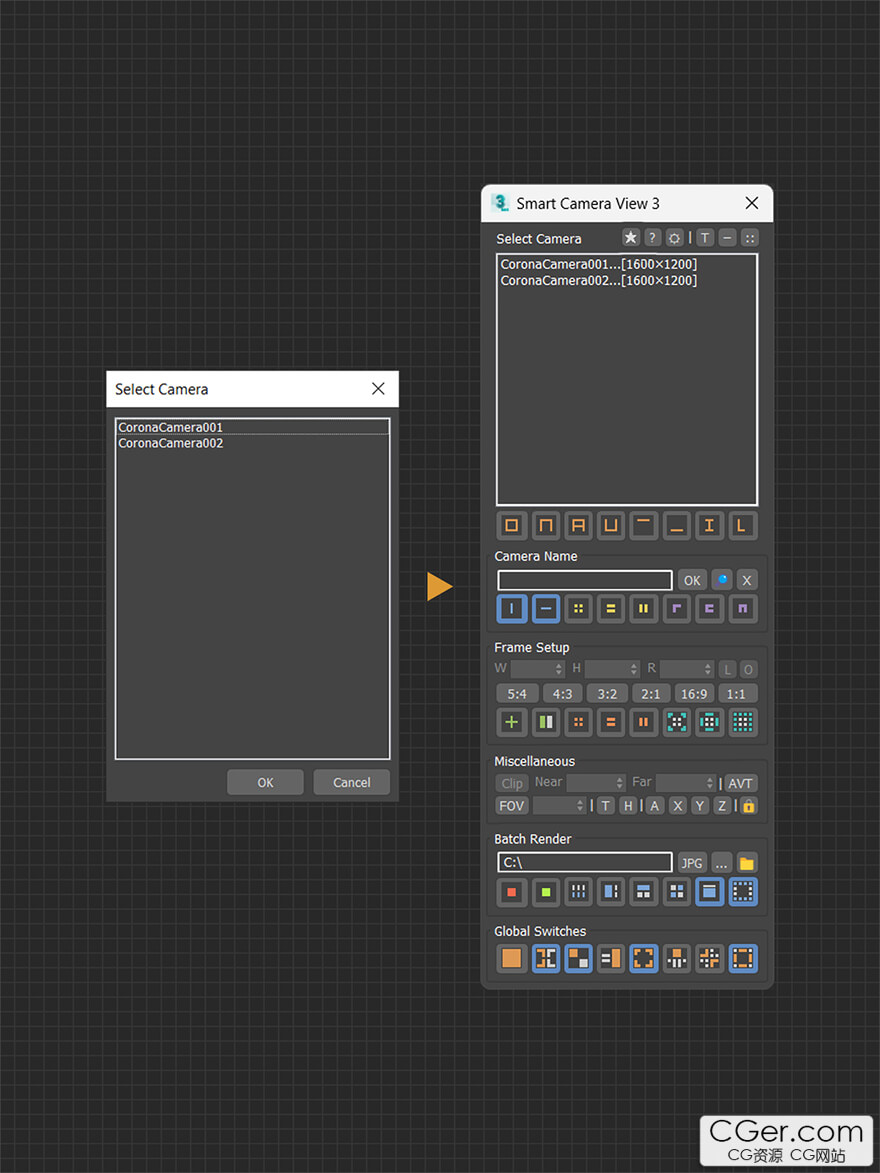Click the purple corner-bracket icon in Camera Name
This screenshot has width=880, height=1173.
coord(676,608)
